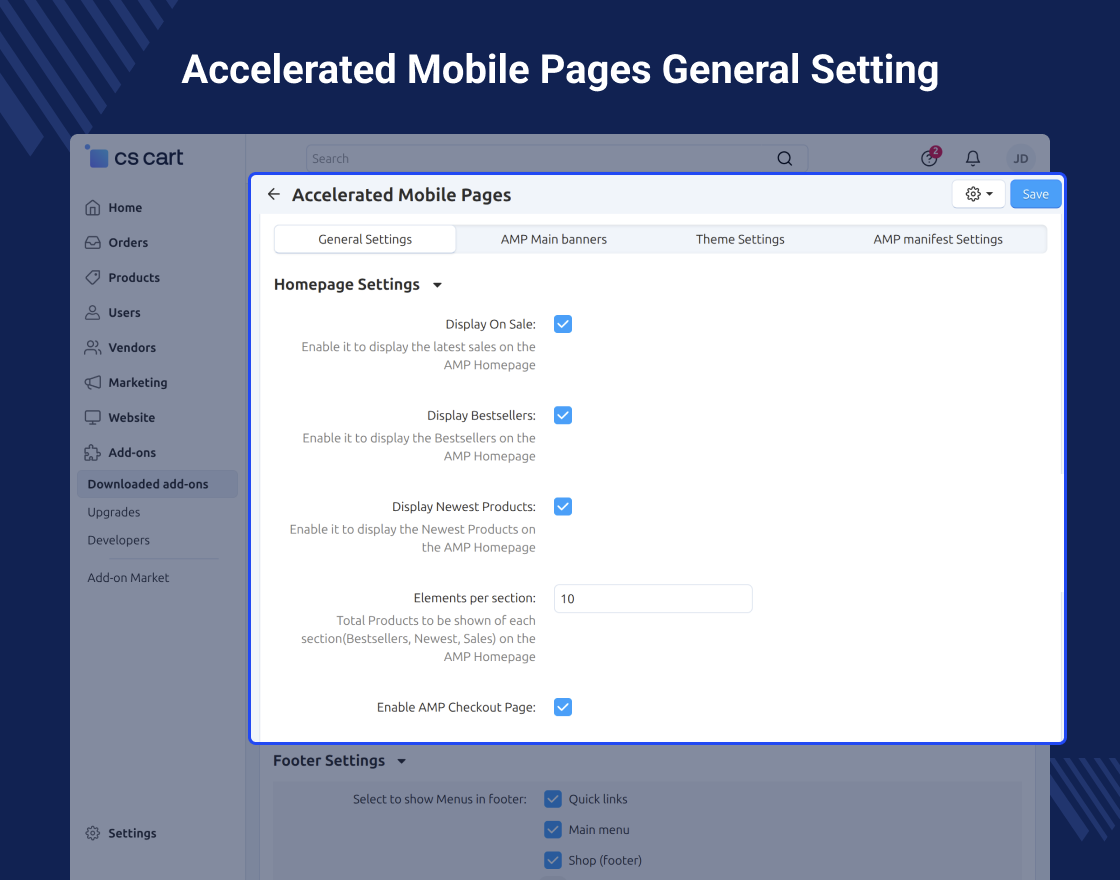Open the help icon with badge
This screenshot has height=880, width=1120.
(x=930, y=157)
